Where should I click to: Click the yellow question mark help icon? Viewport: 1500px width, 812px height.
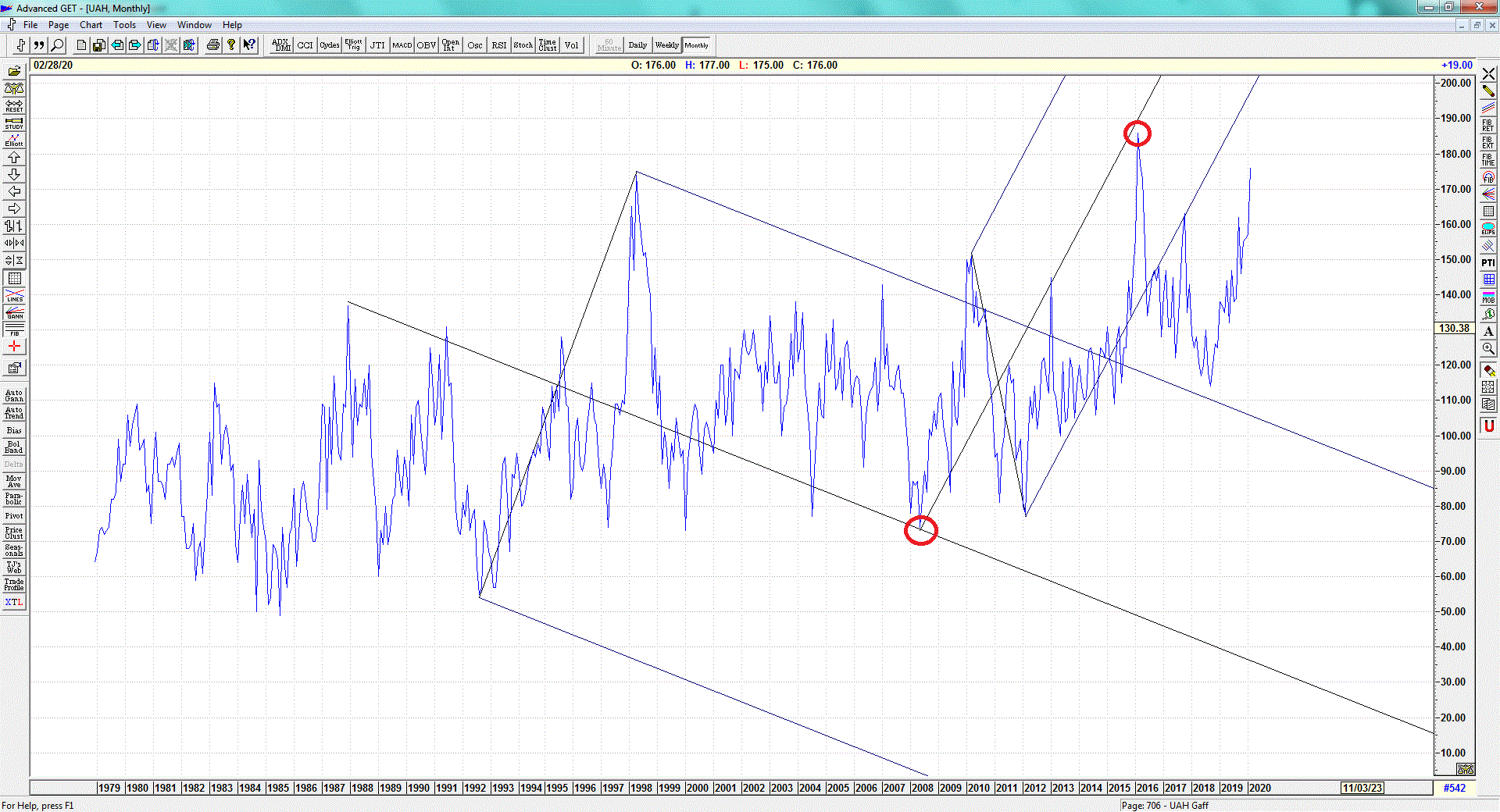click(231, 45)
